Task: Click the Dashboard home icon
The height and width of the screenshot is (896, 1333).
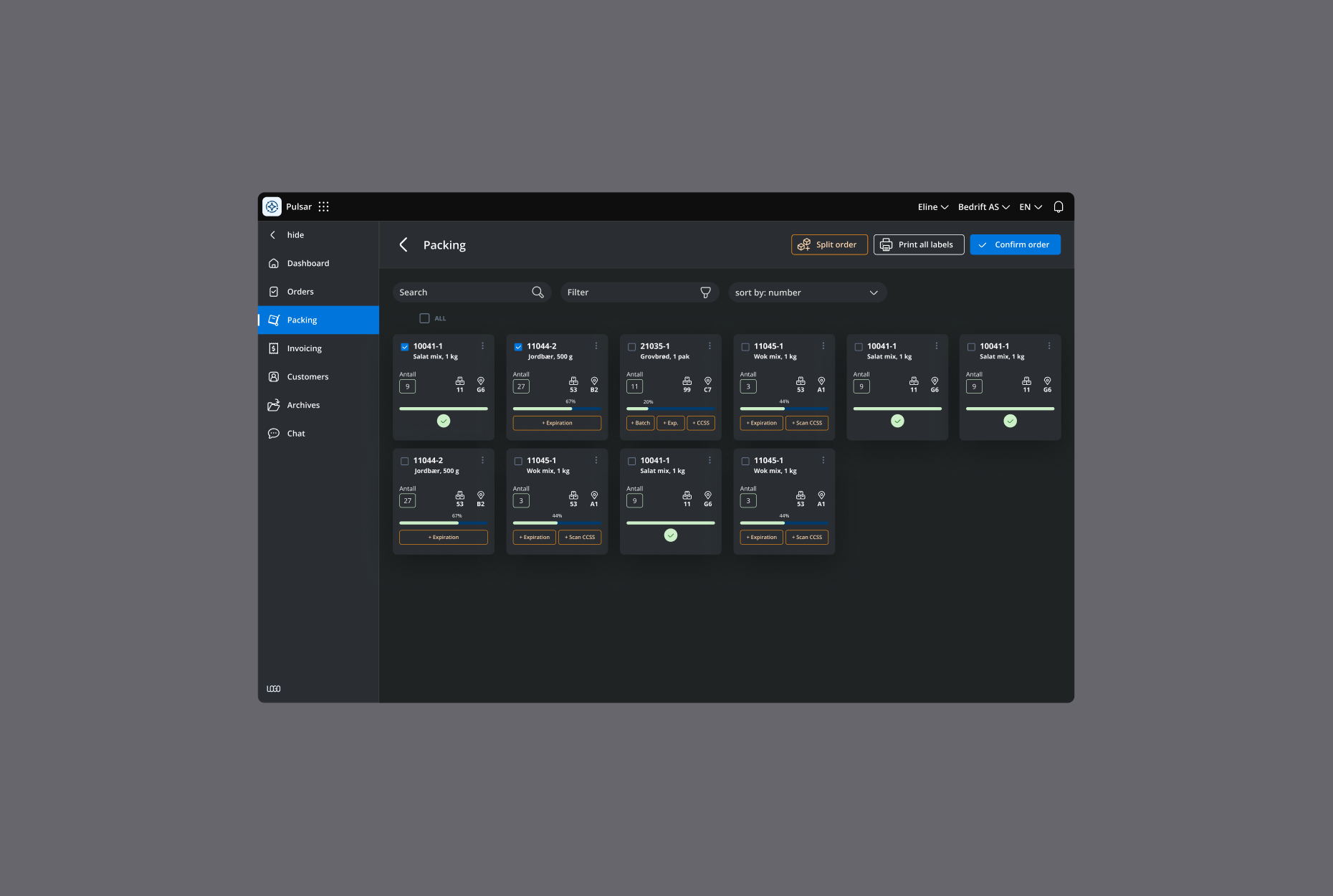Action: (x=274, y=263)
